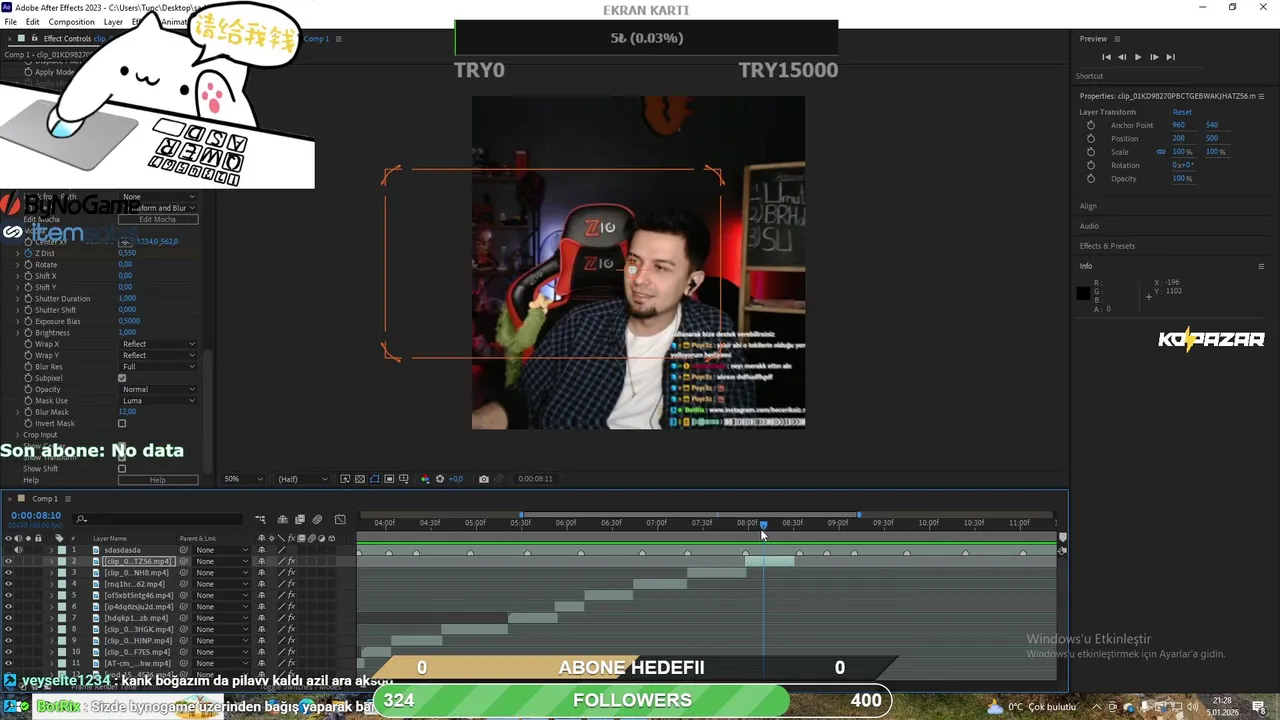Go to first frame in Preview panel
Viewport: 1280px width, 720px height.
tap(1106, 57)
